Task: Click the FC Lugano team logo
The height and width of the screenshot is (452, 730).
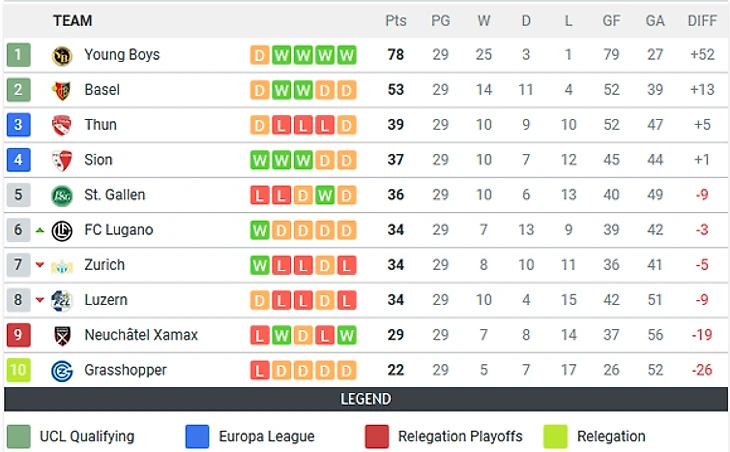Action: coord(62,230)
